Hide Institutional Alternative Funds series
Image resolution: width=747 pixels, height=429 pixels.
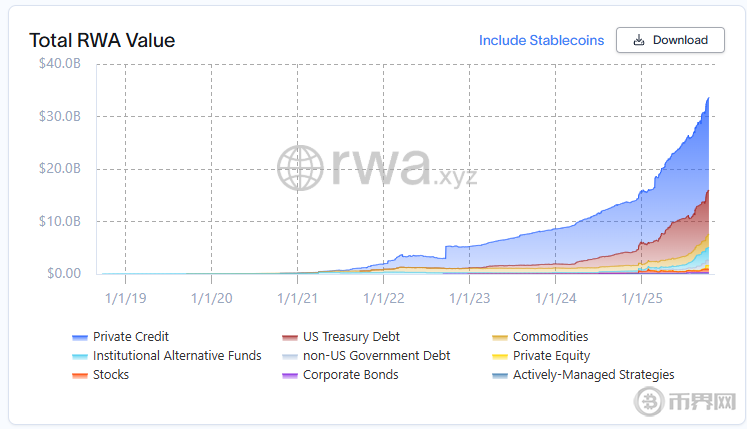[x=177, y=356]
